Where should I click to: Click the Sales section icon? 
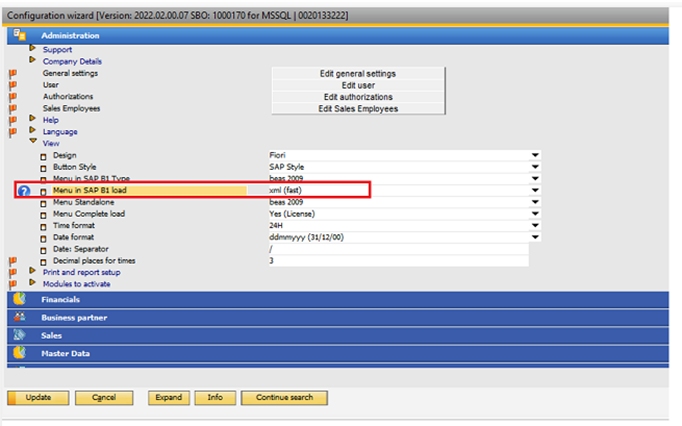(19, 335)
